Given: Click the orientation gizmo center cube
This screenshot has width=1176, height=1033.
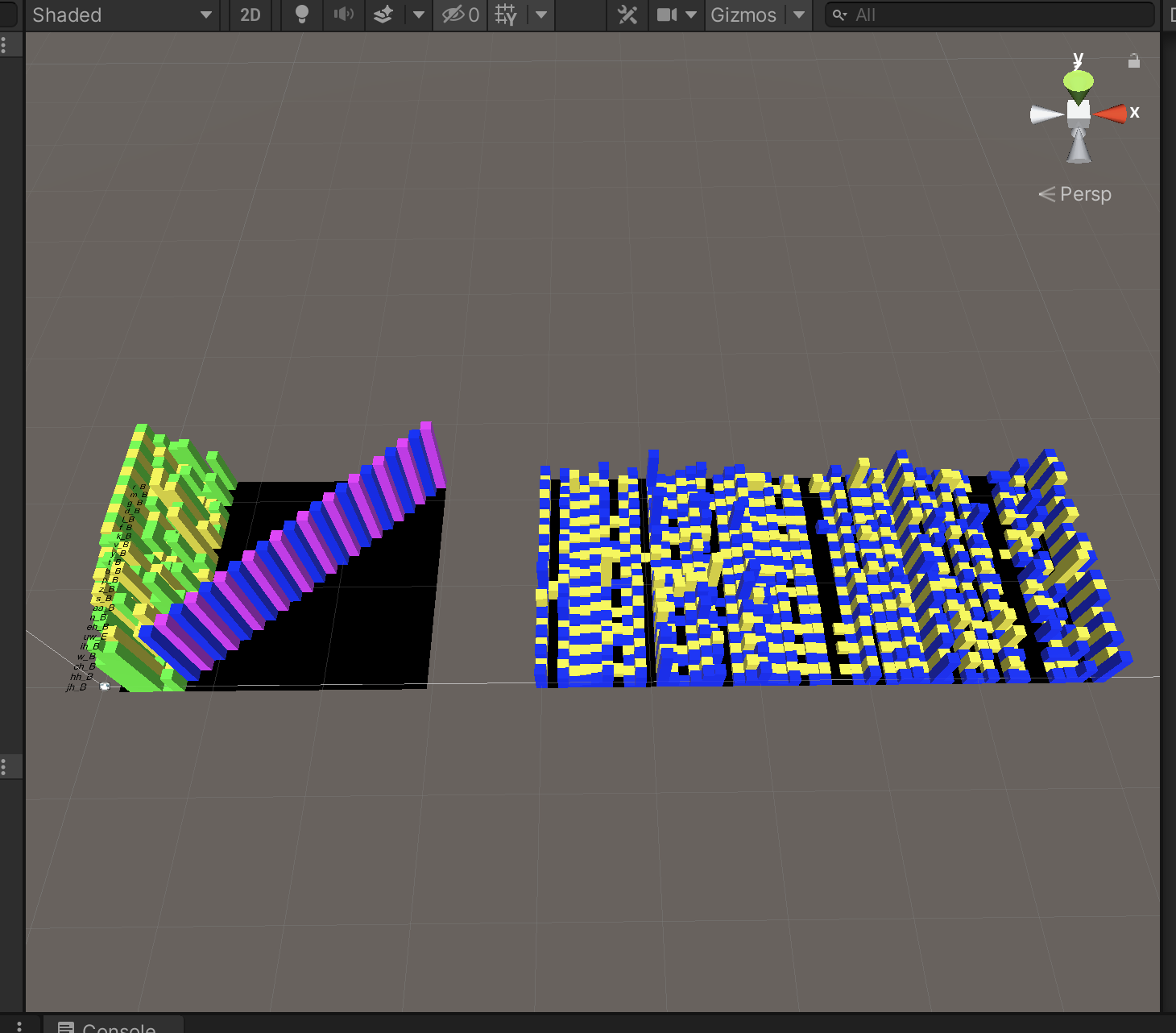Looking at the screenshot, I should coord(1079,114).
